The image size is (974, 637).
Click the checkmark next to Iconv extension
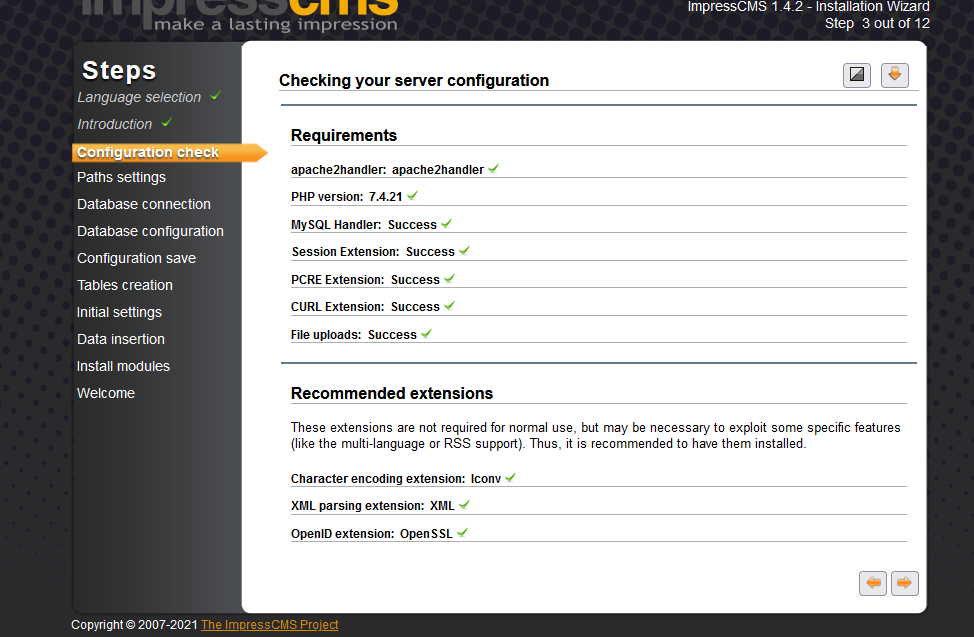pos(510,478)
